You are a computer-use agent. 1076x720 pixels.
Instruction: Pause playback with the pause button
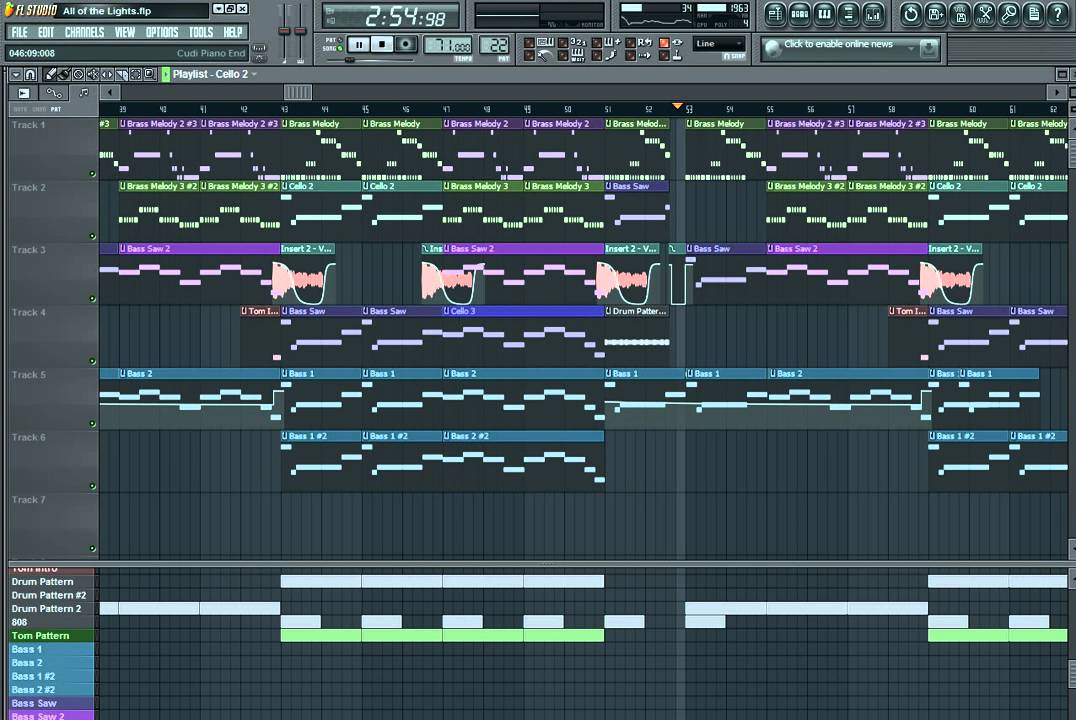point(358,45)
